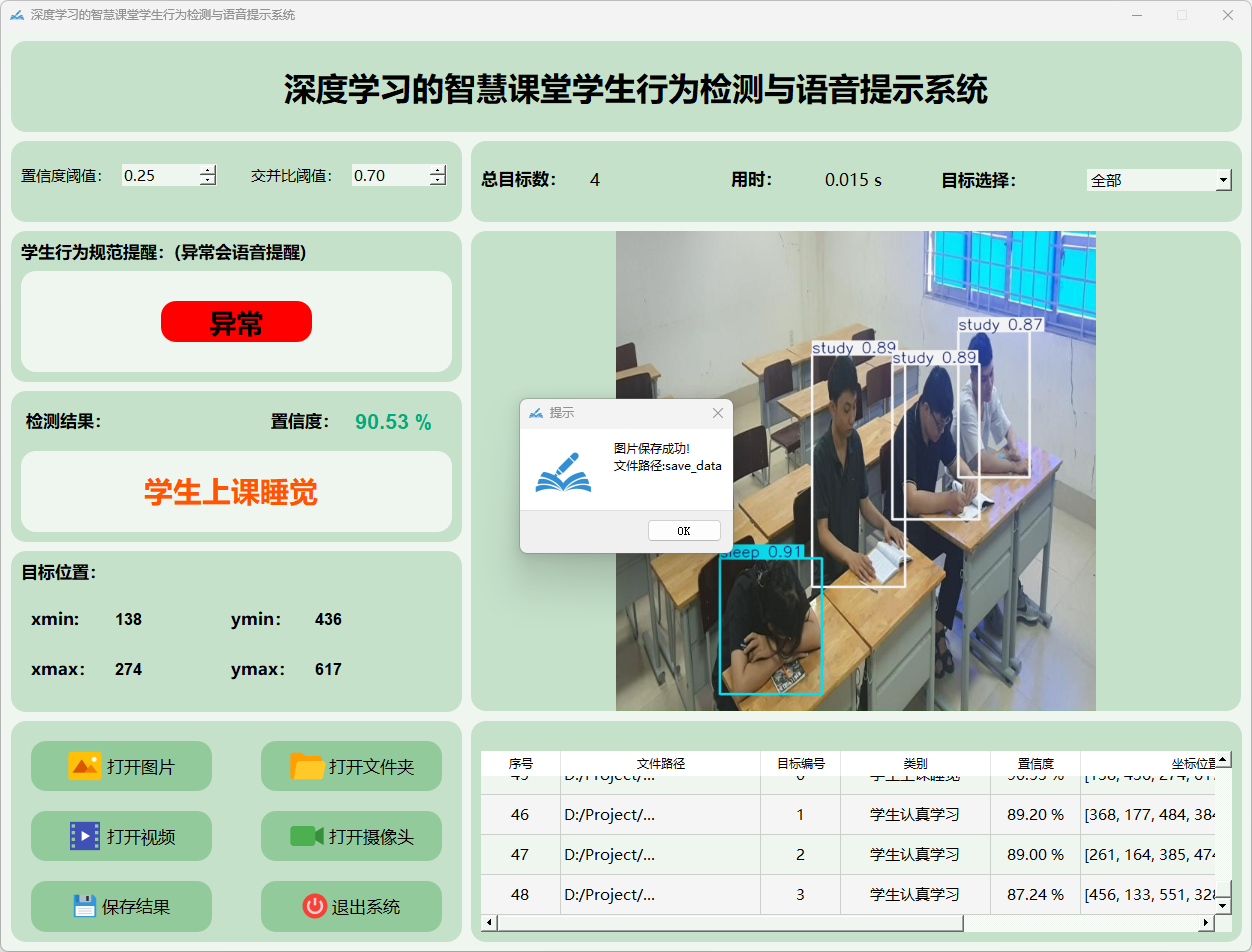Image resolution: width=1252 pixels, height=952 pixels.
Task: Close the 提示 dialog with its X
Action: (717, 413)
